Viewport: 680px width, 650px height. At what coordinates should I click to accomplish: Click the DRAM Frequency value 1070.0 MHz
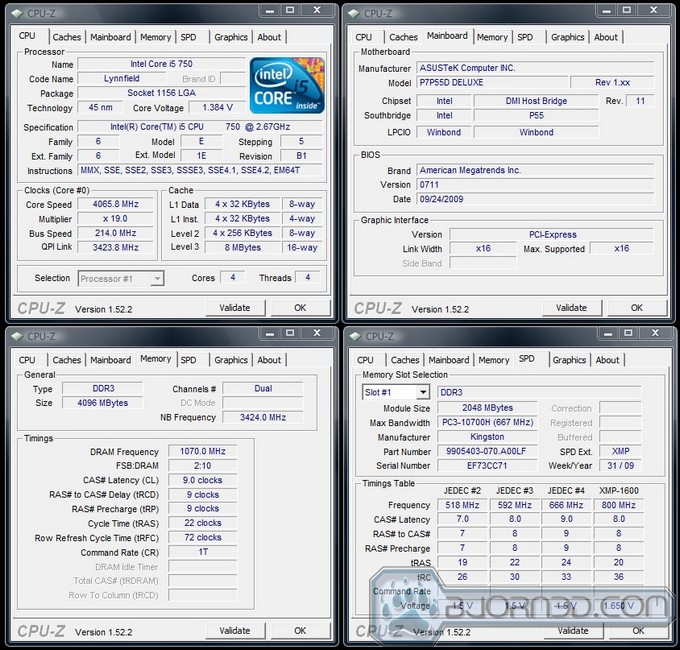[x=203, y=451]
